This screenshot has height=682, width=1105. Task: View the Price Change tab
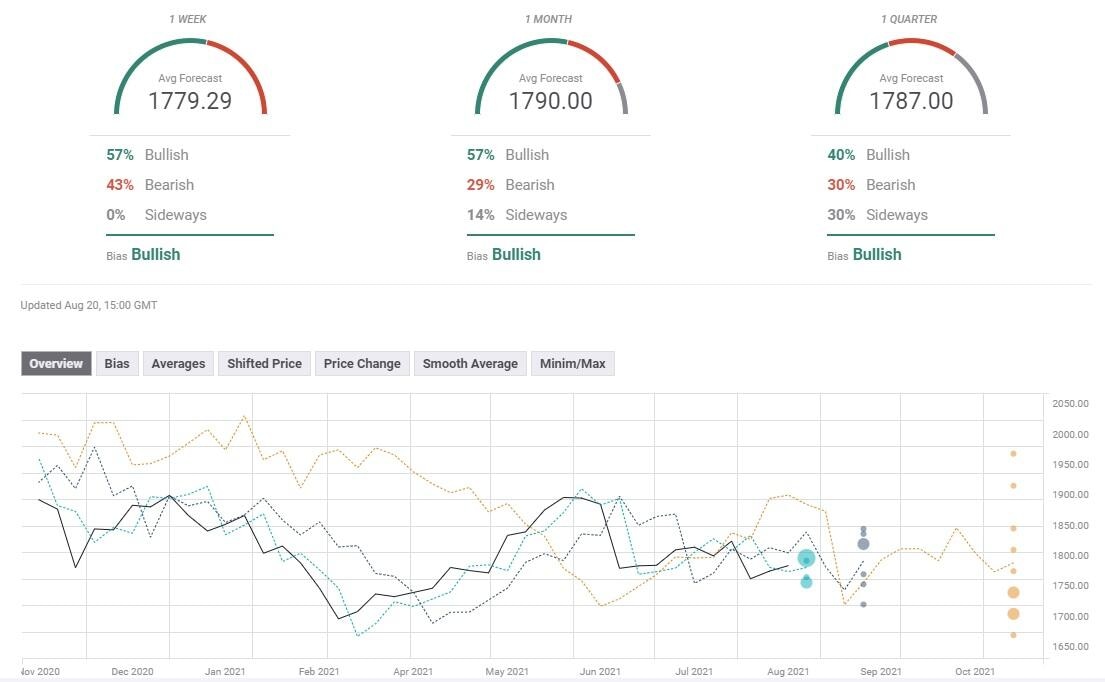click(361, 363)
